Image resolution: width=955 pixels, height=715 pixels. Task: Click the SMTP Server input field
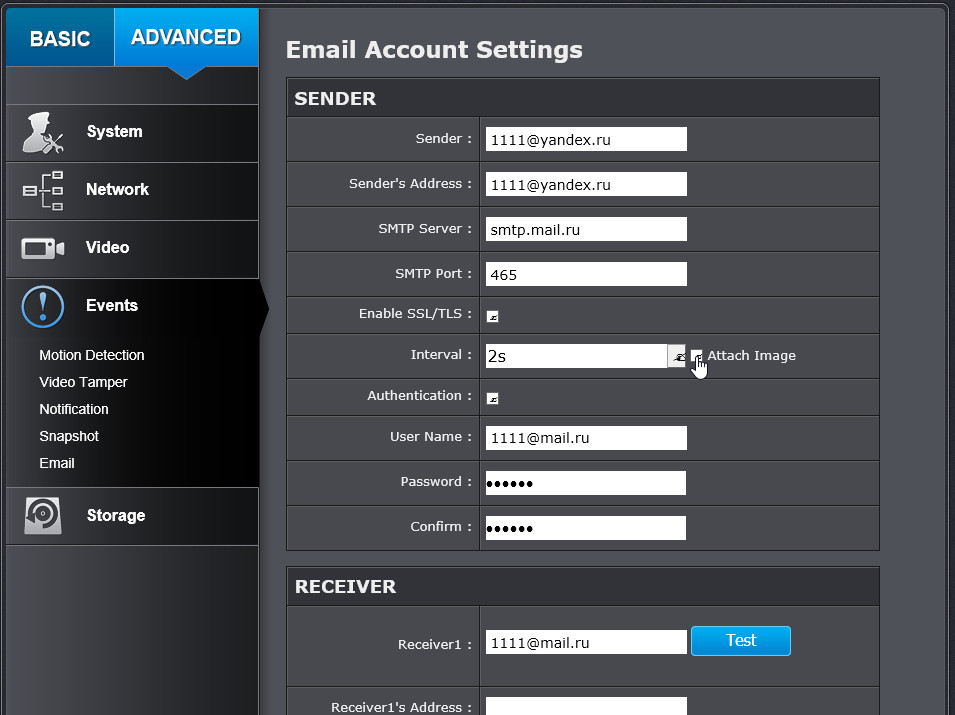click(x=586, y=230)
